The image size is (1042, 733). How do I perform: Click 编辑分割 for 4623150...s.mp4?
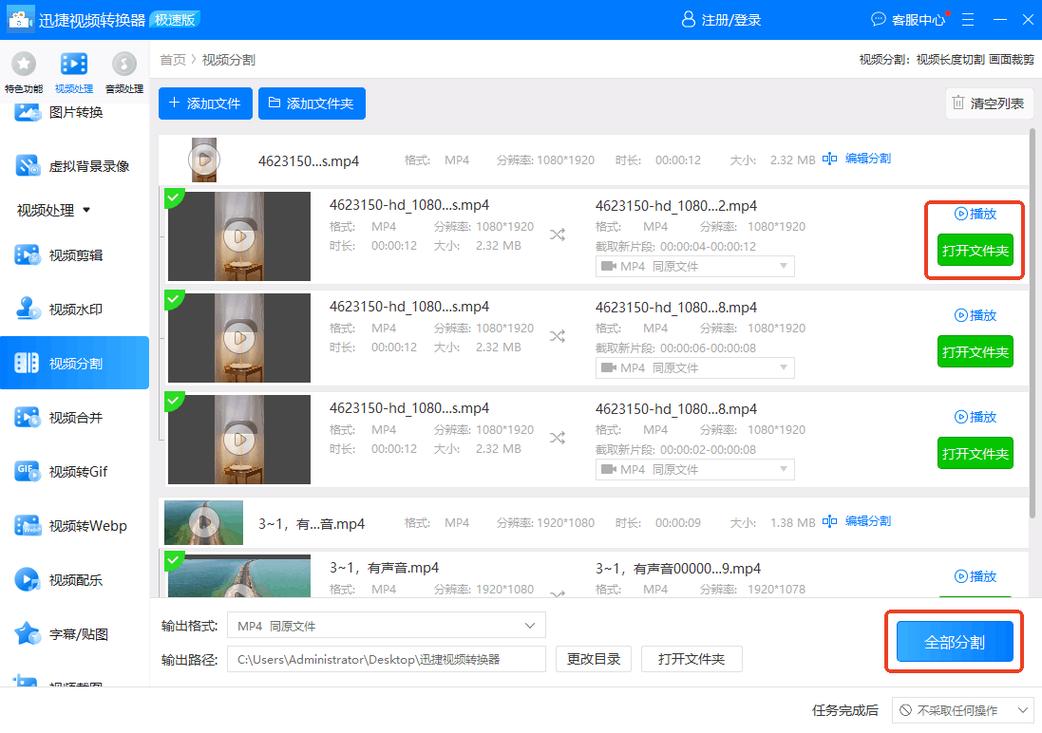click(857, 159)
